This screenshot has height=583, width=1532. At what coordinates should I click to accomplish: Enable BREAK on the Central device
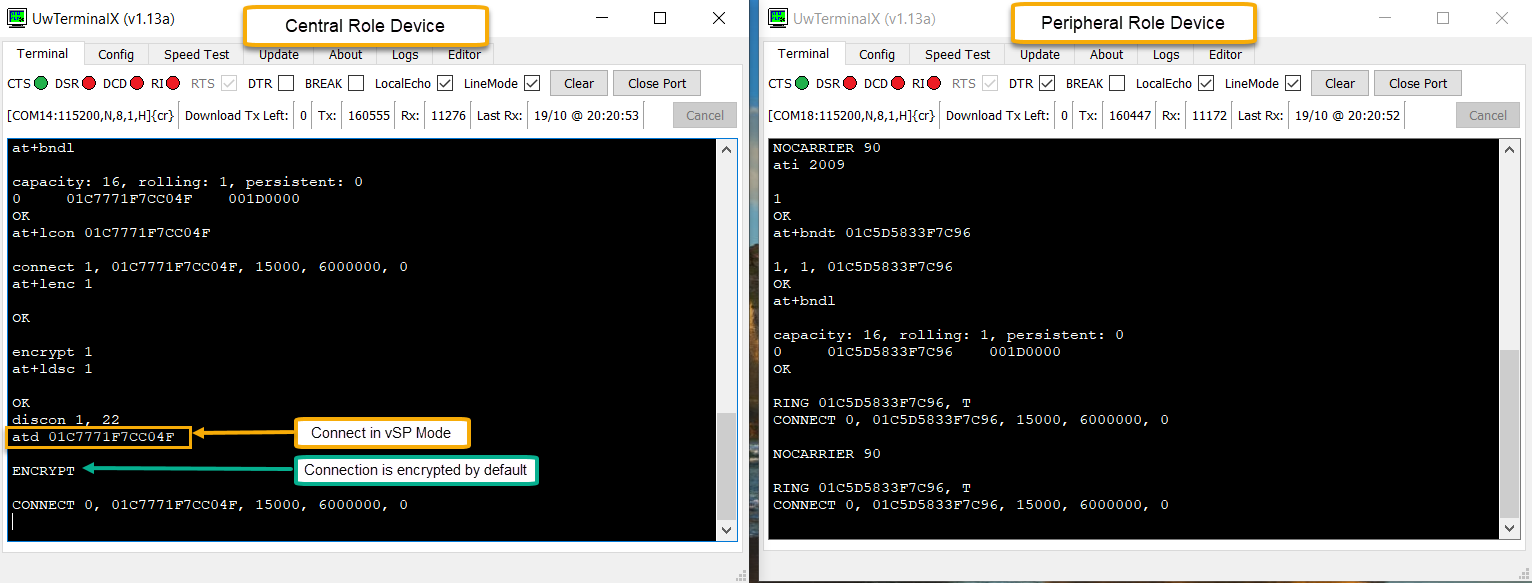(x=355, y=83)
